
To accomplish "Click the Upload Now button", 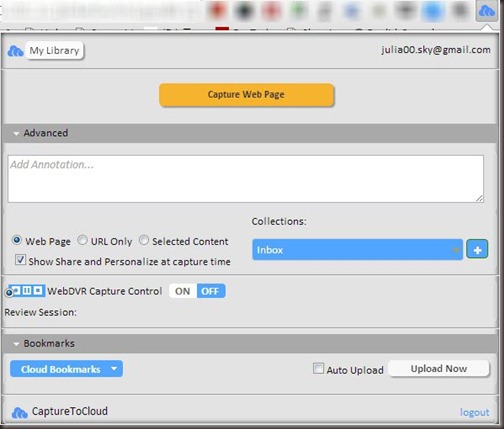I will point(439,369).
